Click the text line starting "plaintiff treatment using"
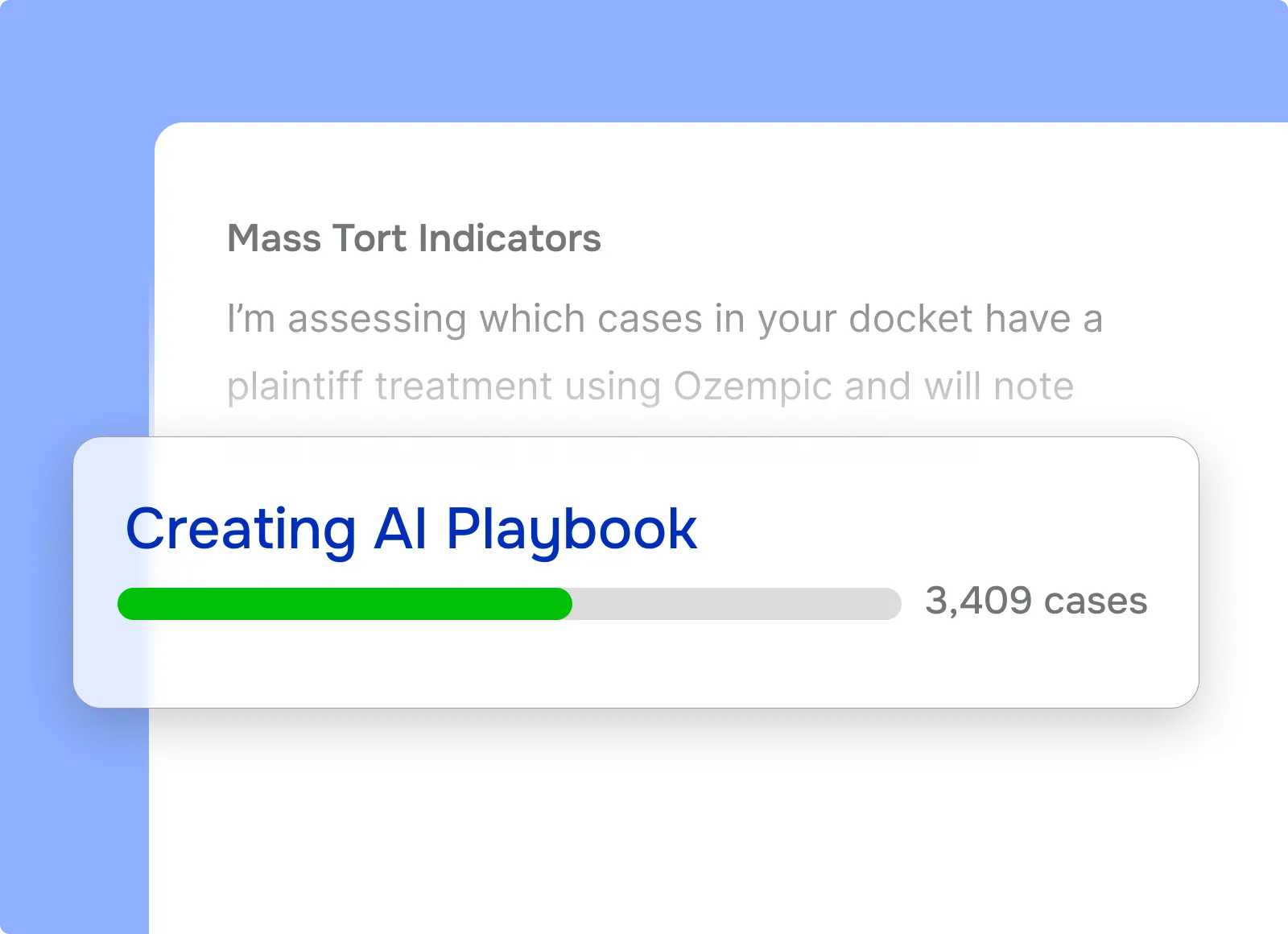Viewport: 1288px width, 934px height. 650,386
